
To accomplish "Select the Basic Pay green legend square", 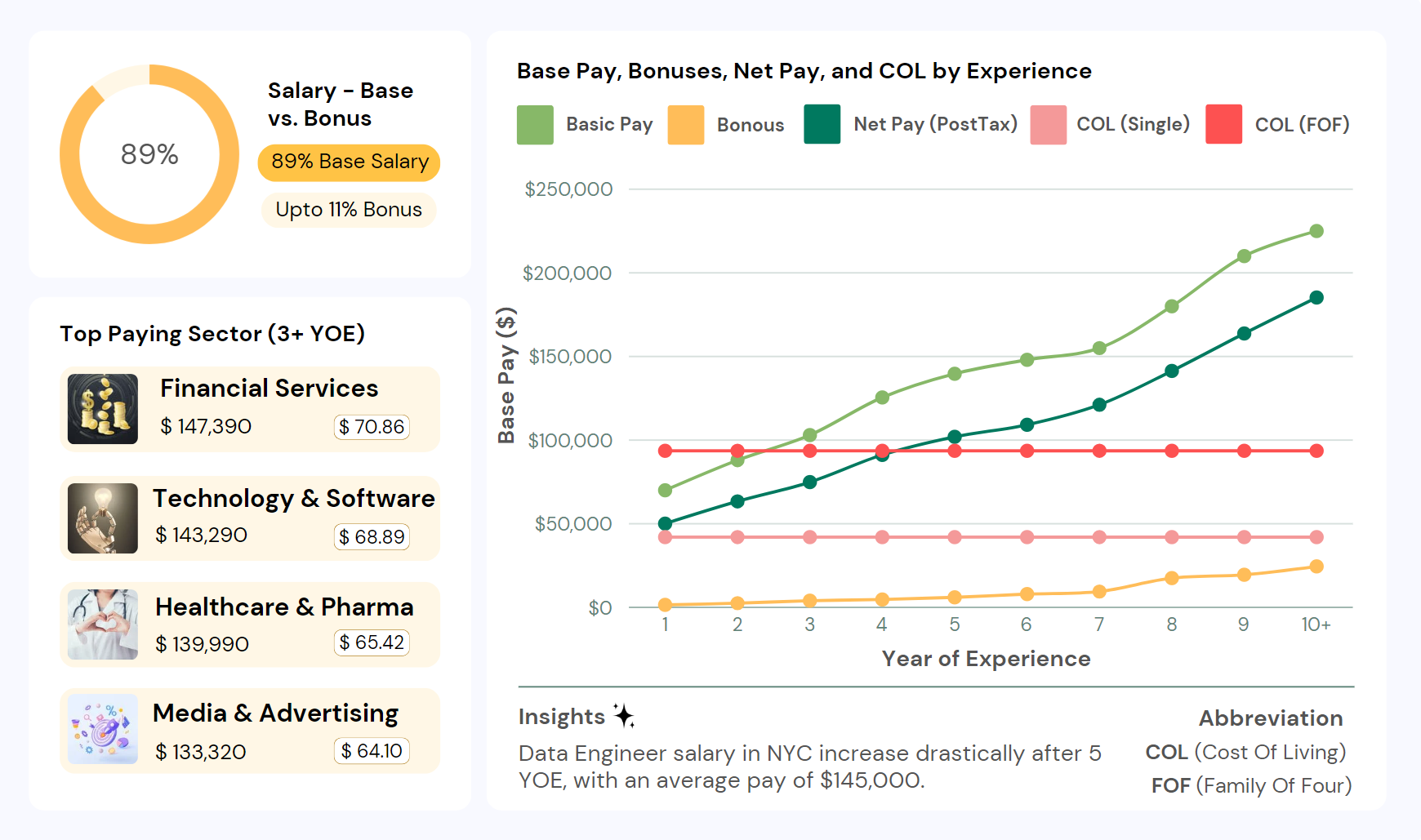I will pos(534,125).
